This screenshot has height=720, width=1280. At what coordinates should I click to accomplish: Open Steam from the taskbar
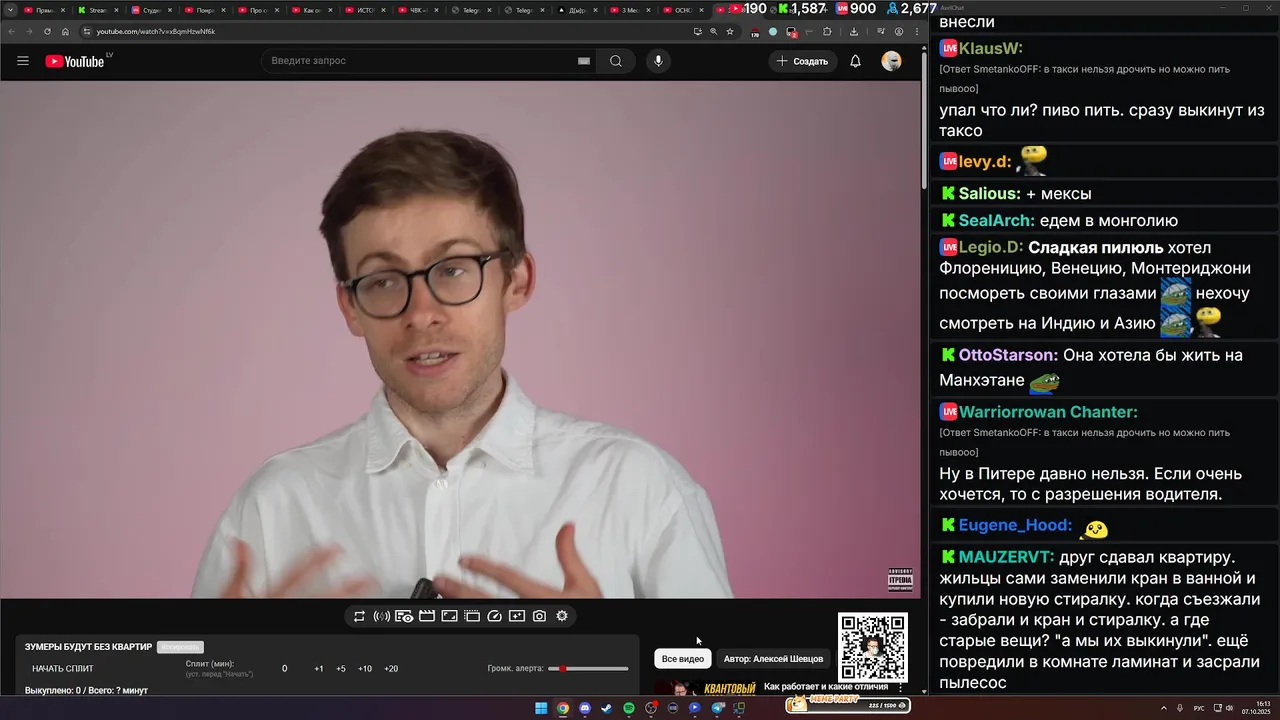pos(607,708)
